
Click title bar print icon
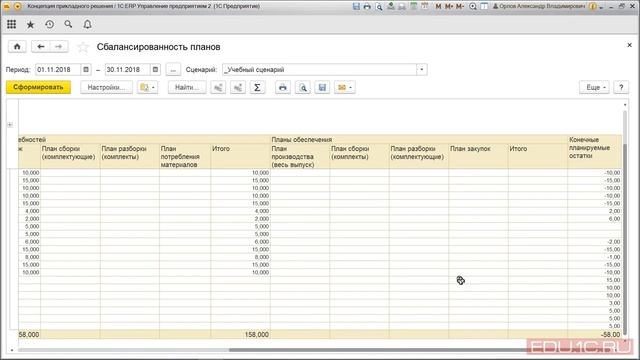[x=367, y=6]
